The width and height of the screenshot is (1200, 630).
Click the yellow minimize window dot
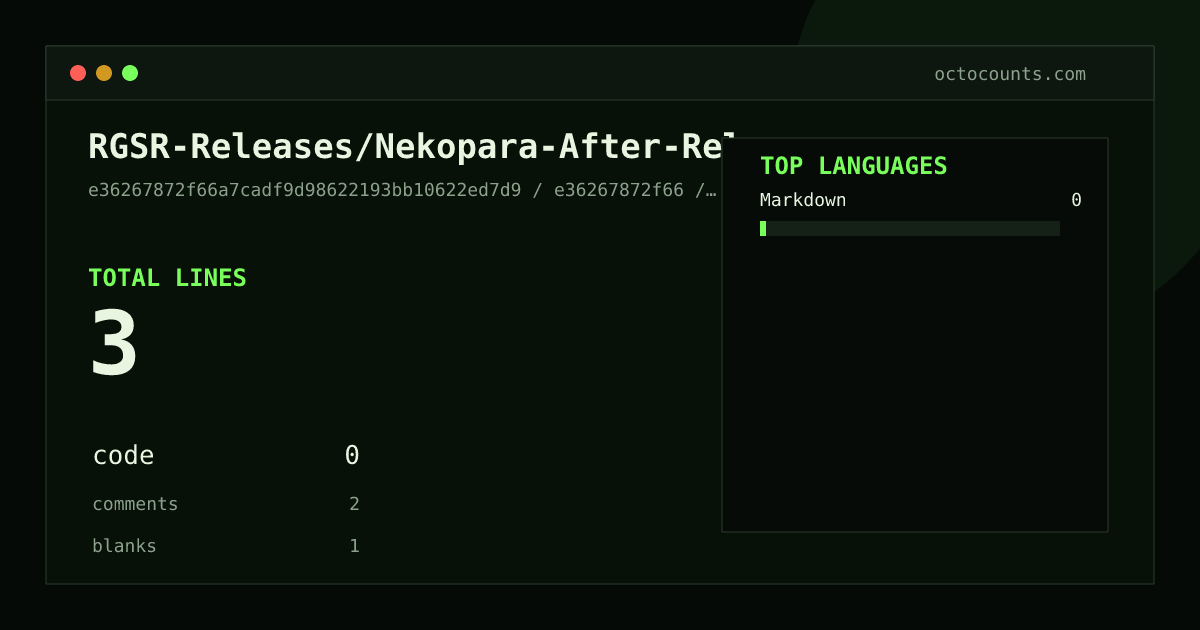(104, 73)
